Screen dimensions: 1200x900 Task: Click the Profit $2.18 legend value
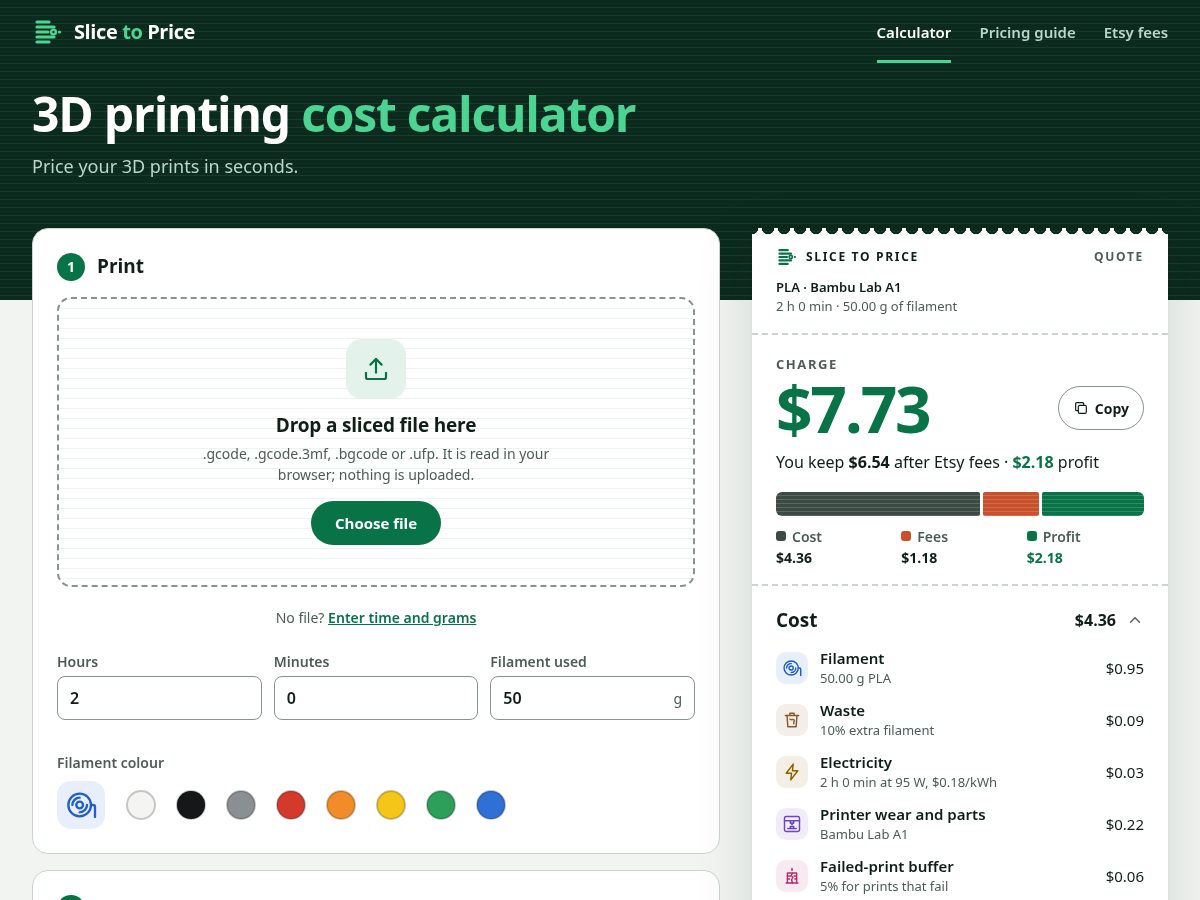point(1045,558)
